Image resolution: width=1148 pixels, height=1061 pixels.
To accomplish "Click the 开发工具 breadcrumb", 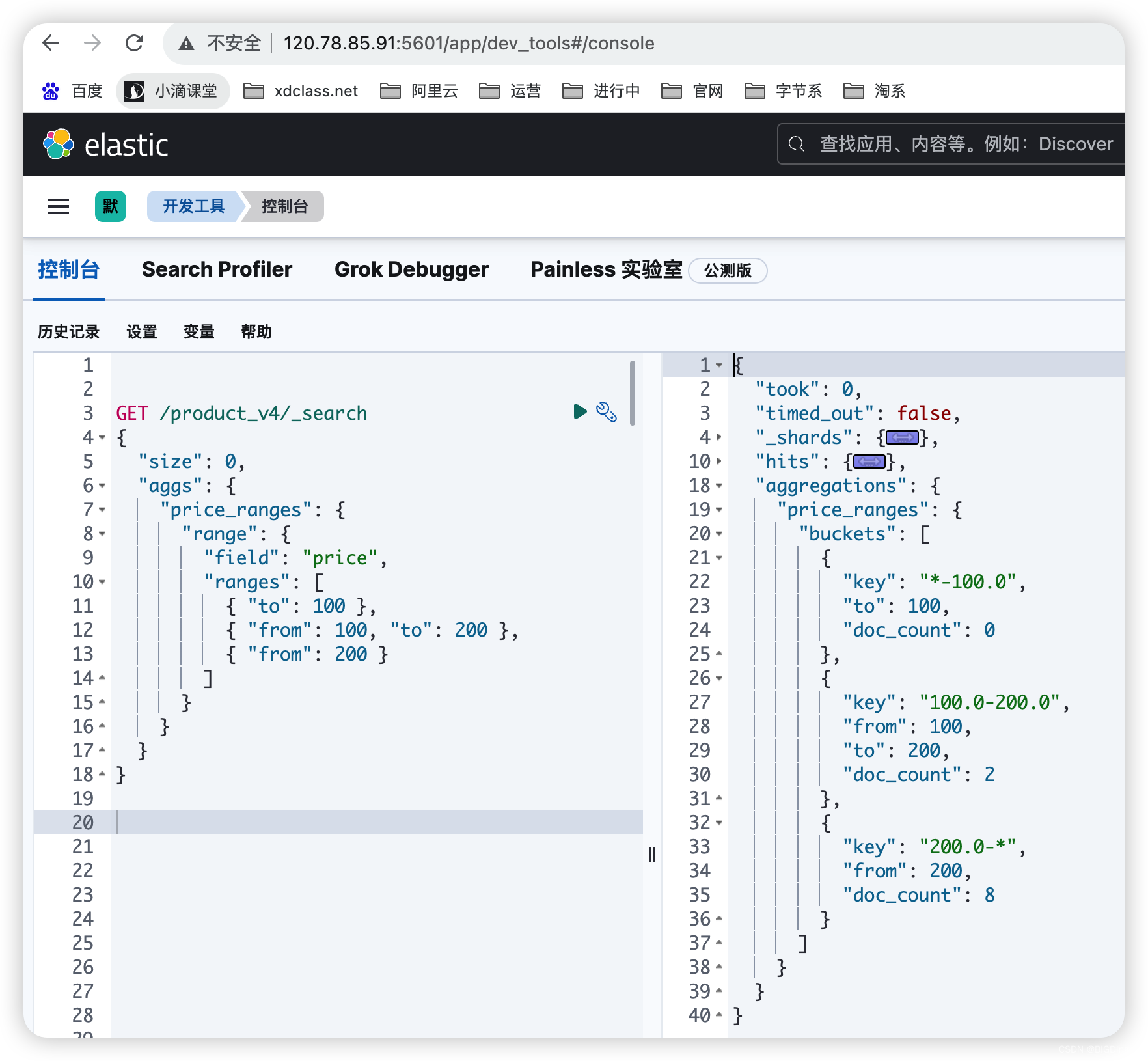I will (194, 206).
